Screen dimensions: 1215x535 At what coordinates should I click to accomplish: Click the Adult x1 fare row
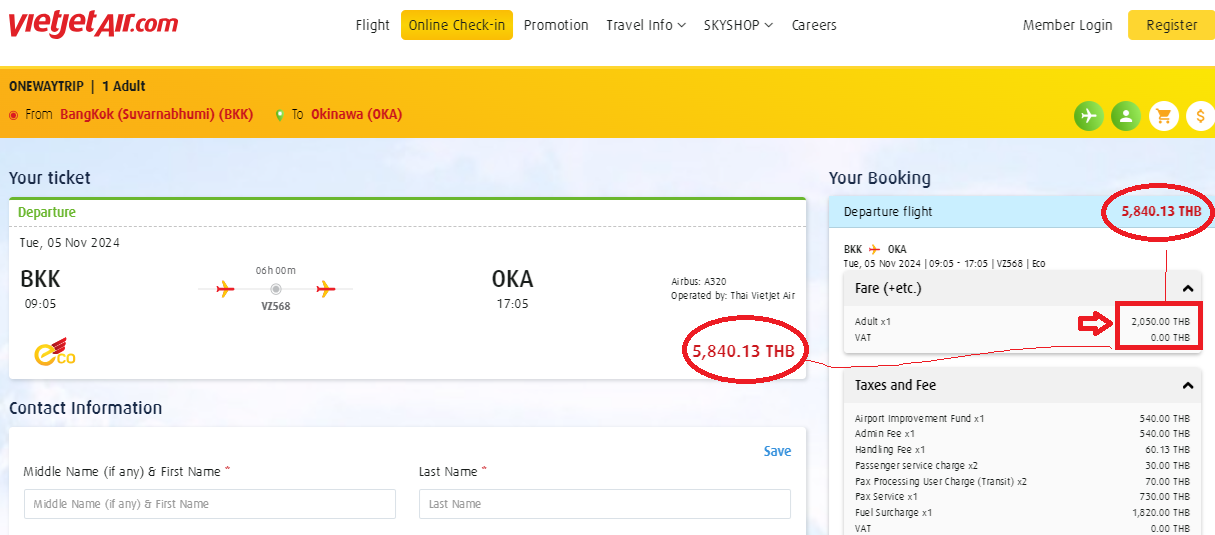click(1022, 322)
